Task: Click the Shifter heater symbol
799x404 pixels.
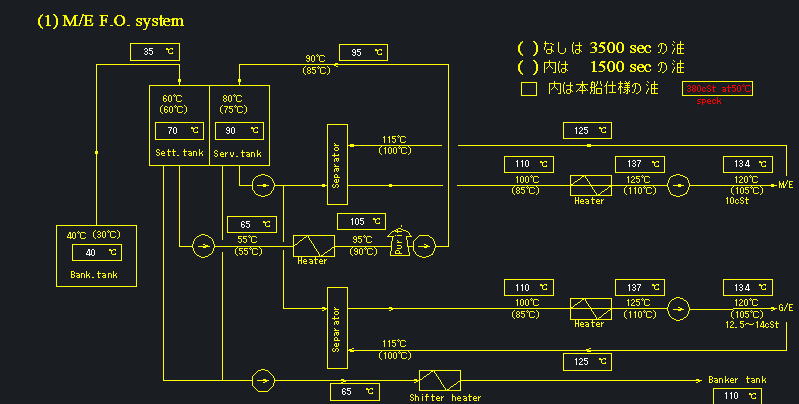Action: pyautogui.click(x=439, y=381)
